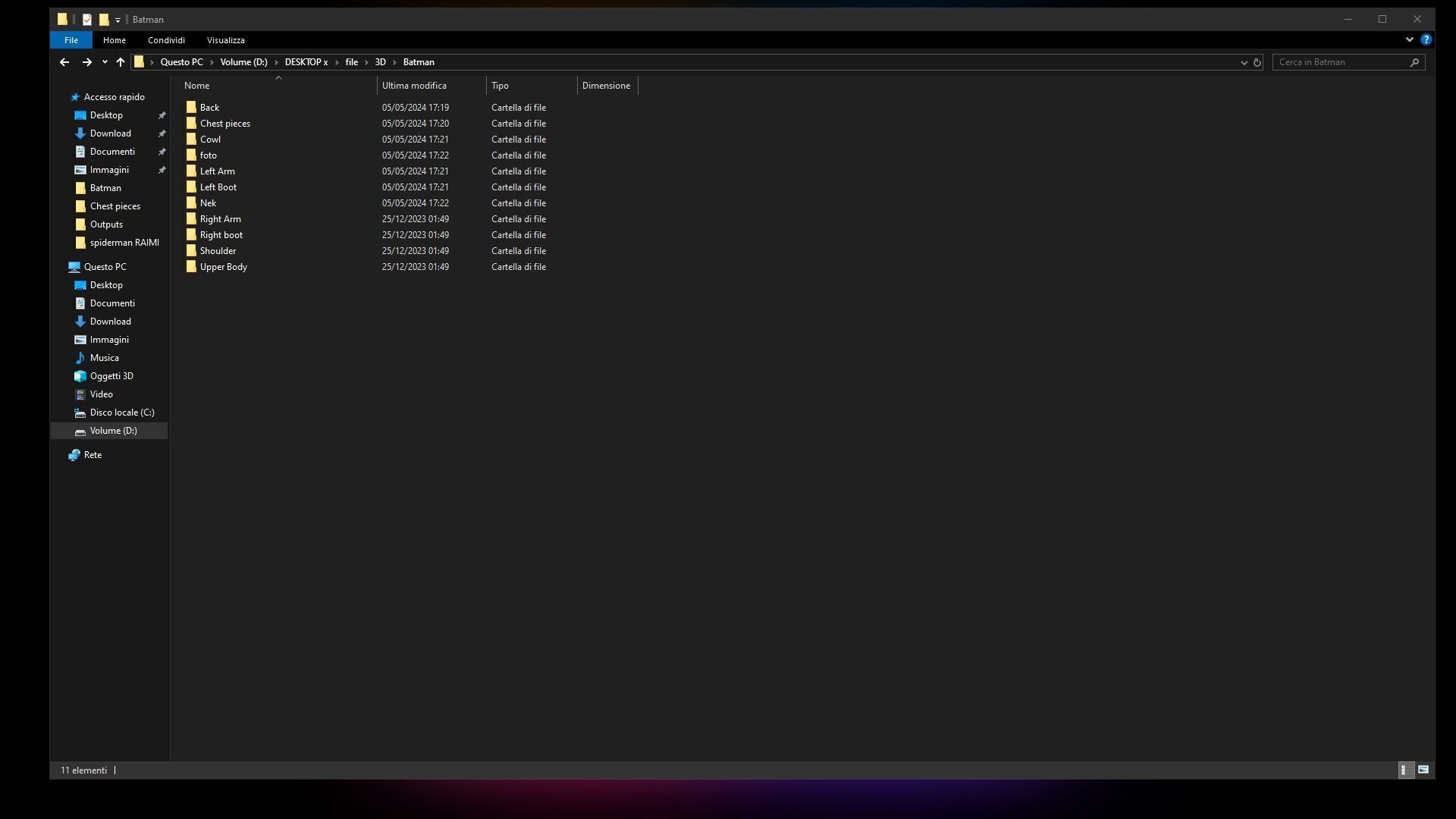Go up one folder level arrow
The image size is (1456, 819).
pyautogui.click(x=121, y=62)
